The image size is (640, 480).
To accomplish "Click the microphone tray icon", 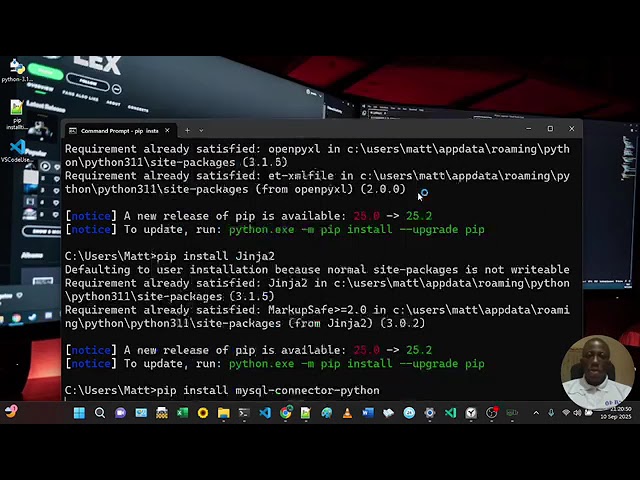I will [x=551, y=413].
